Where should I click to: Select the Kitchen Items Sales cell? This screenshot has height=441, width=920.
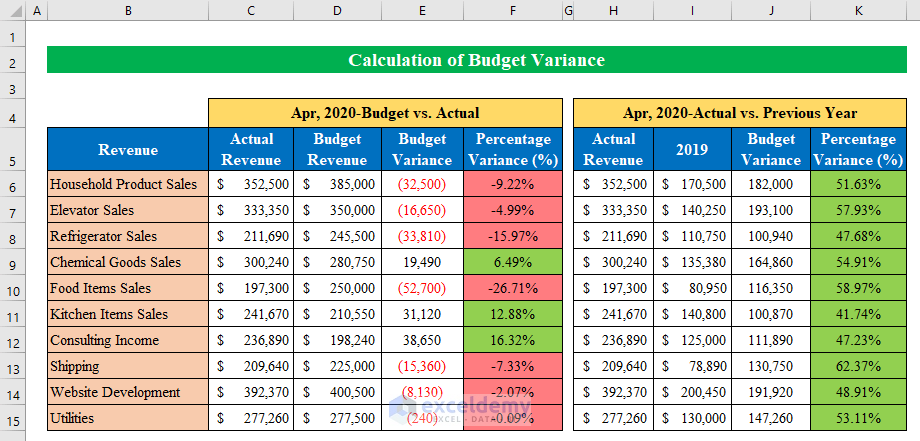tap(128, 314)
